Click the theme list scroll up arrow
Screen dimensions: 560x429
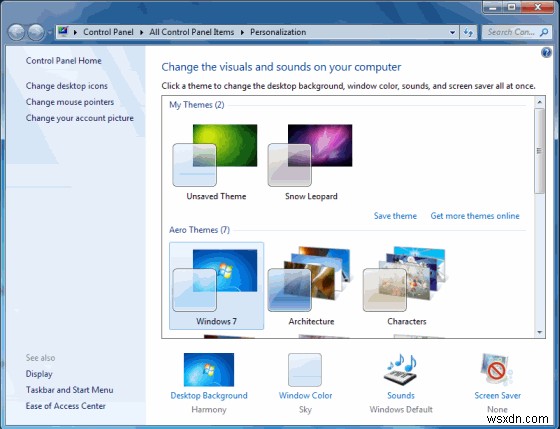coord(539,102)
